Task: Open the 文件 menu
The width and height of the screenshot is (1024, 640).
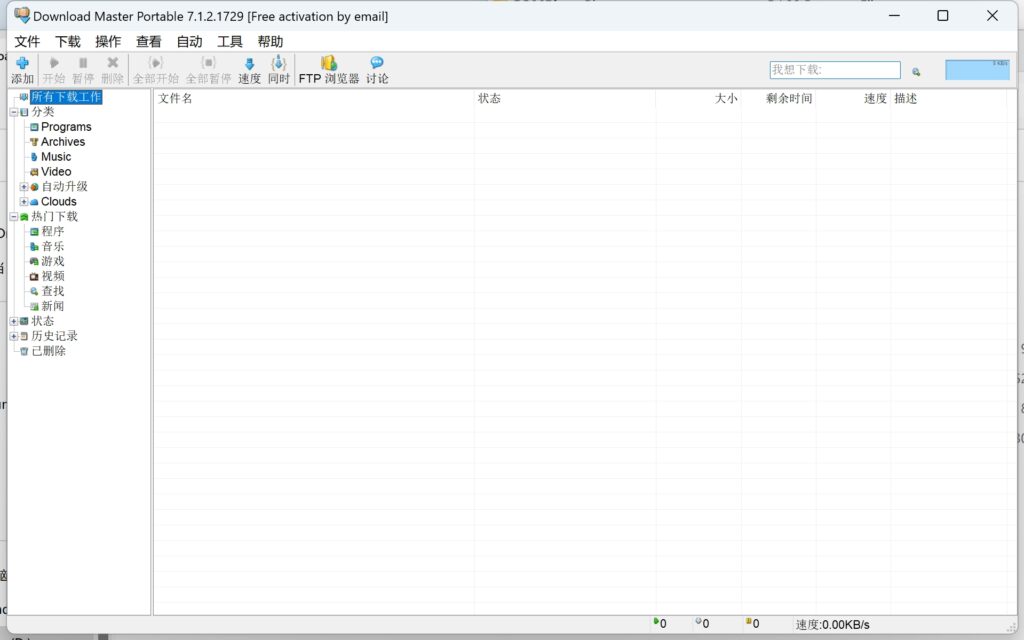Action: (27, 42)
